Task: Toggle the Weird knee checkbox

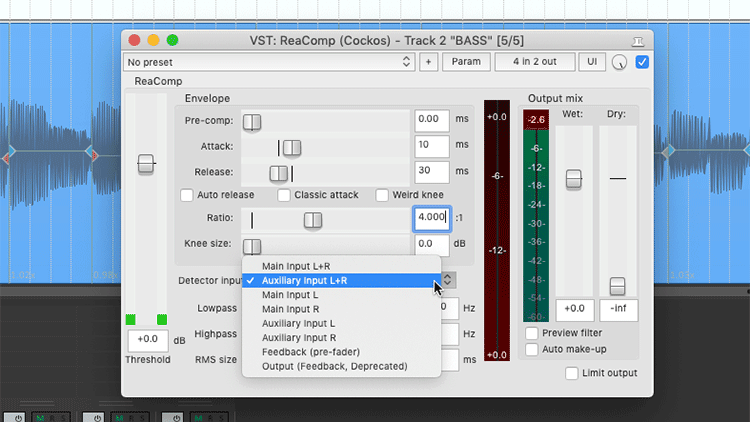Action: [x=382, y=195]
